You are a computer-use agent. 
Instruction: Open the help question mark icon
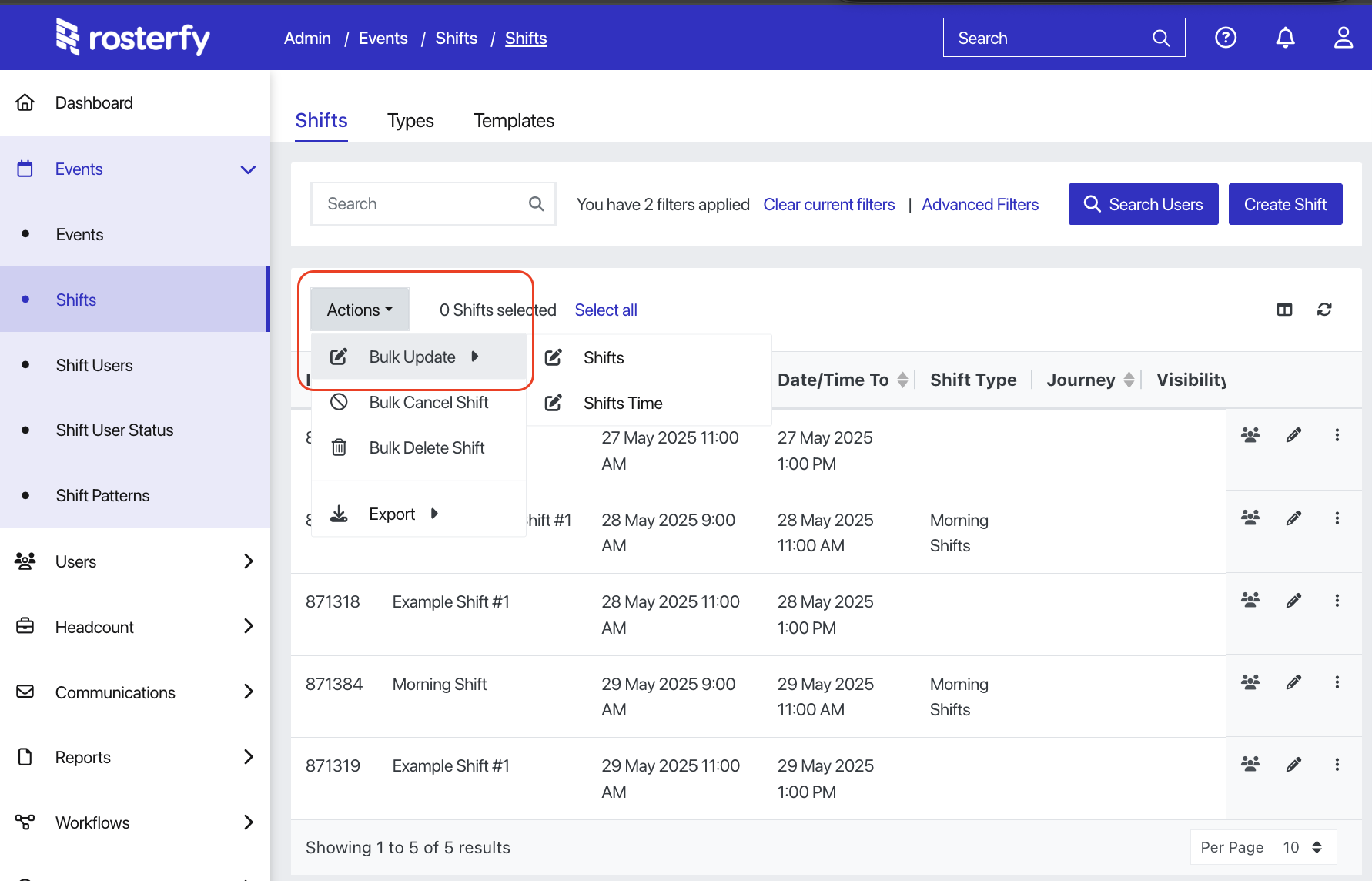[1226, 37]
